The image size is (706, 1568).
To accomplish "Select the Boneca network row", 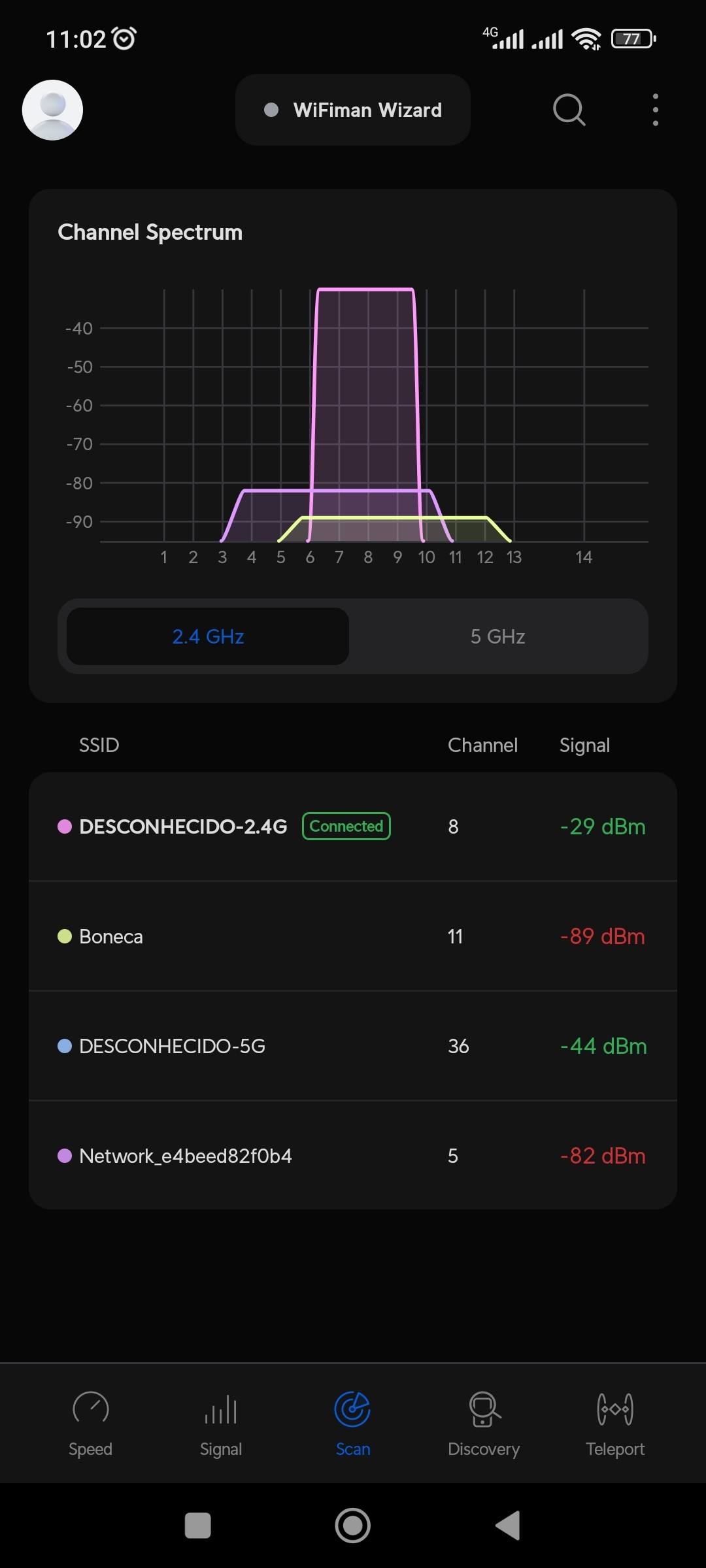I will click(x=353, y=936).
